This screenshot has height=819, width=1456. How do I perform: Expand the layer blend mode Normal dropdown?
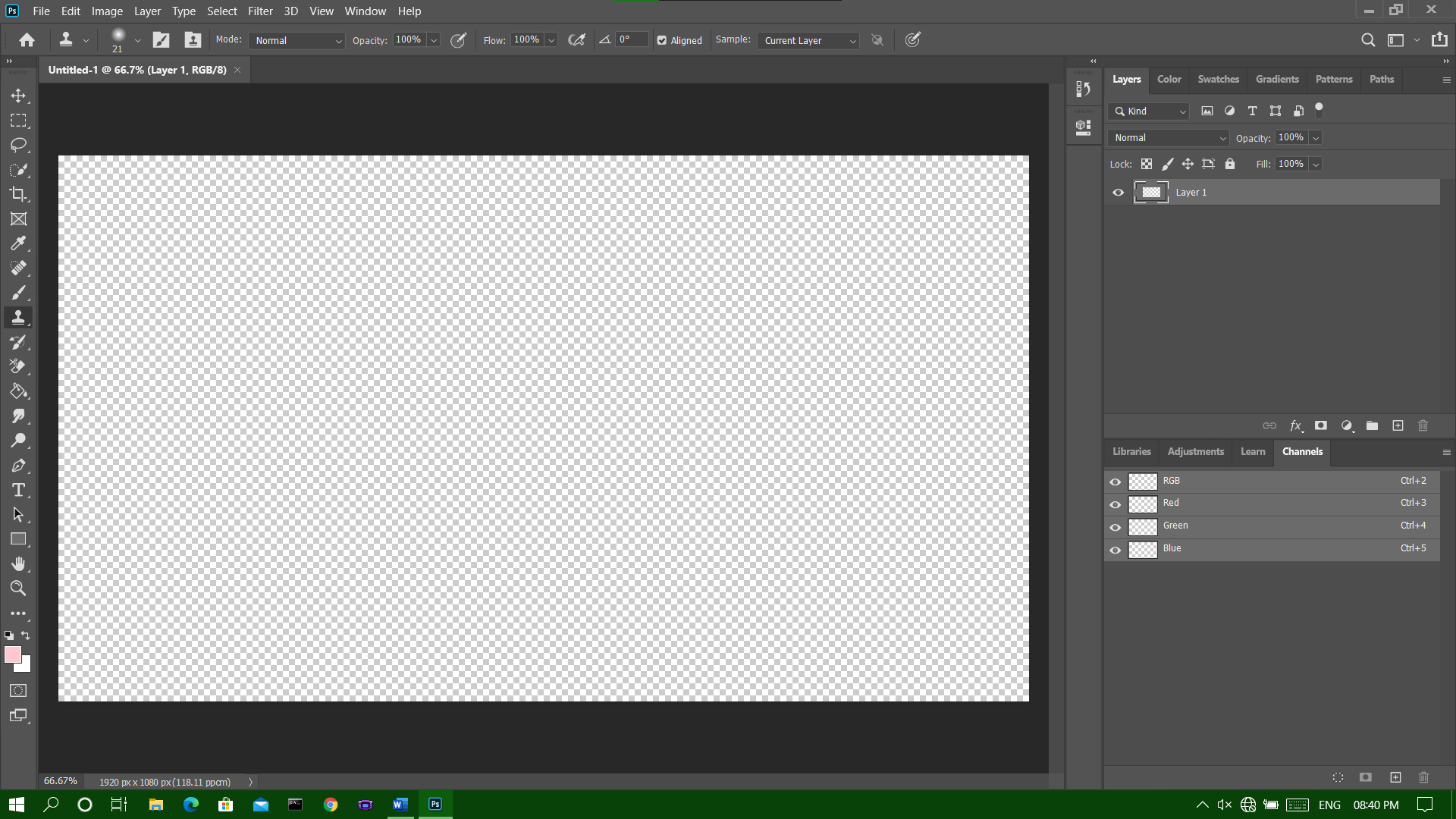(1168, 138)
